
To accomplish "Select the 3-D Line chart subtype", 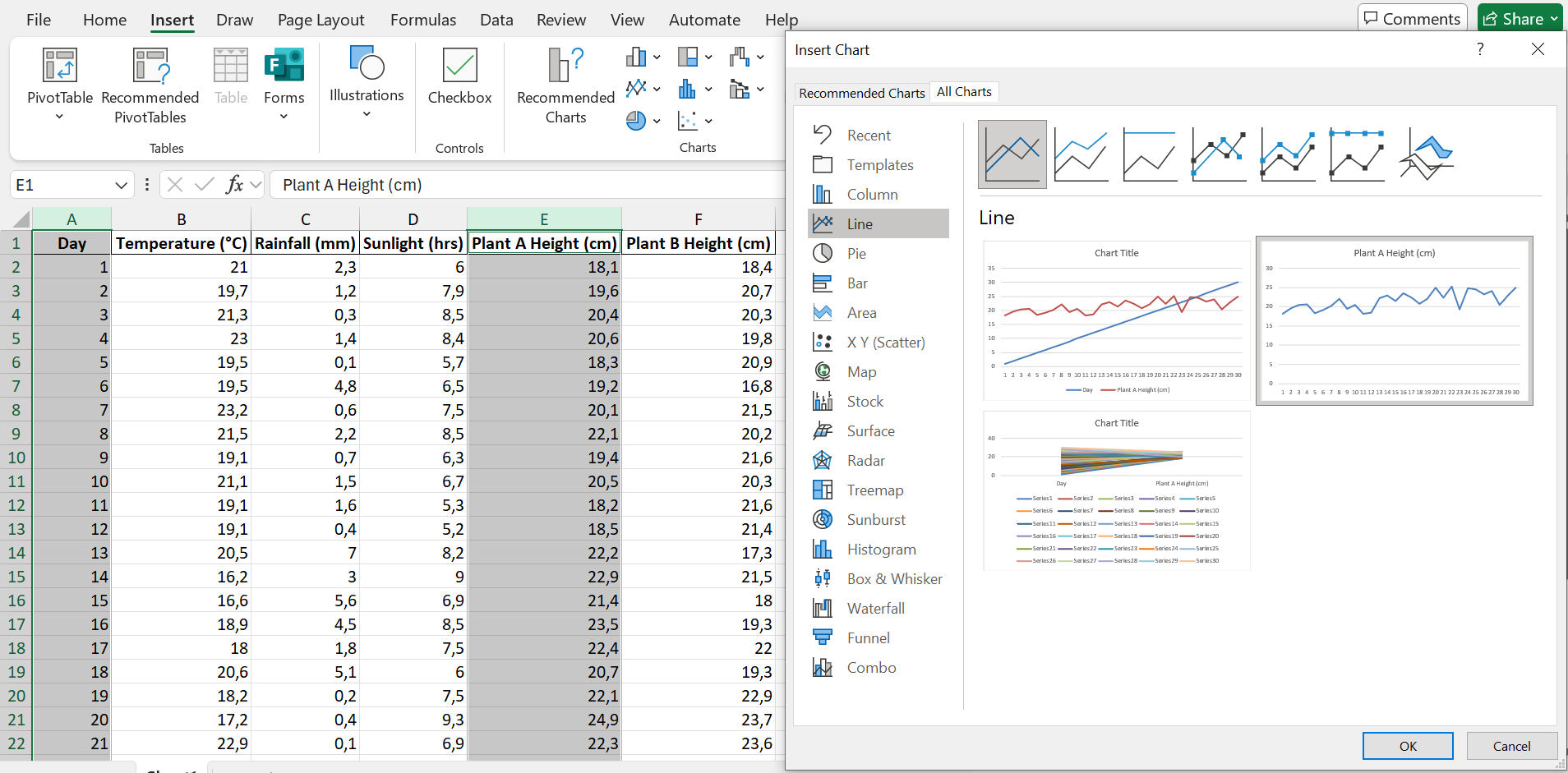I will coord(1427,154).
